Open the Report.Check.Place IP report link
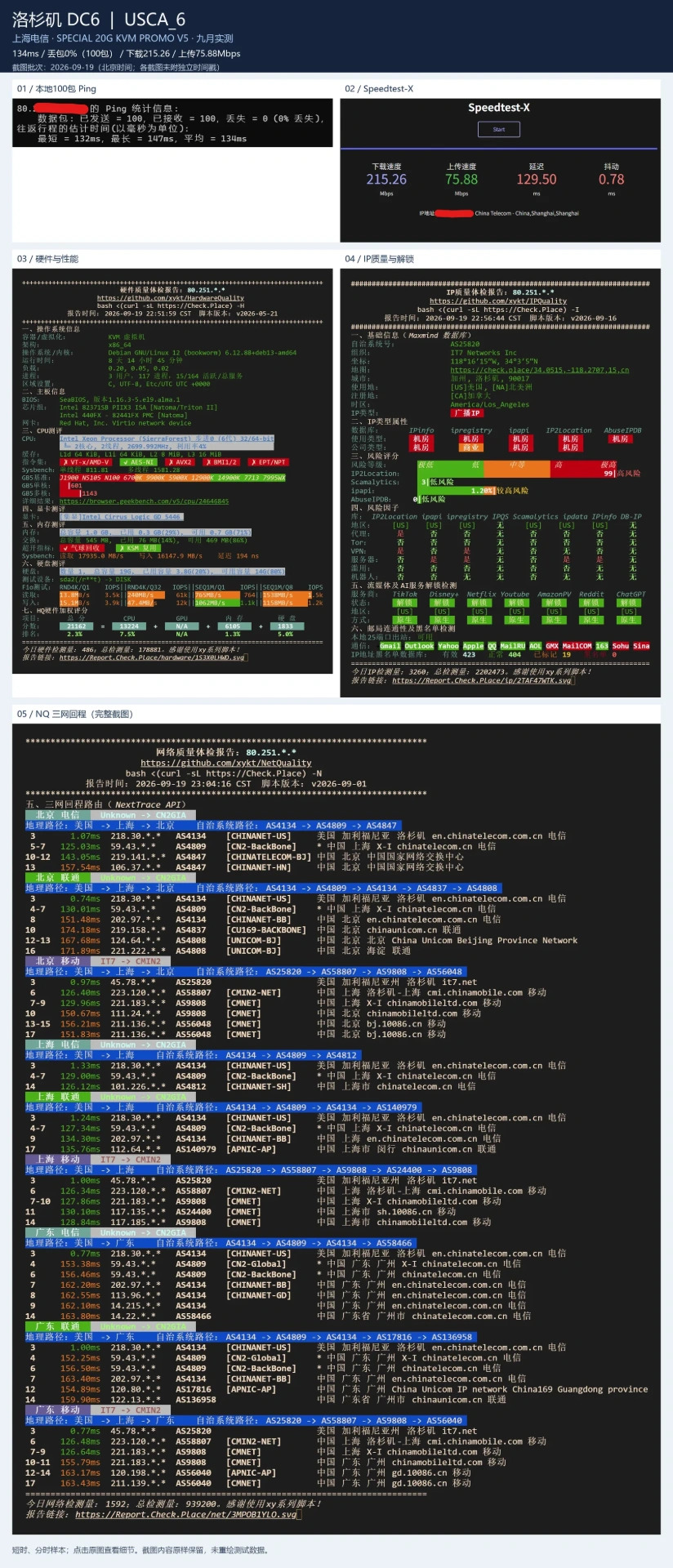This screenshot has height=1568, width=673. pyautogui.click(x=482, y=680)
